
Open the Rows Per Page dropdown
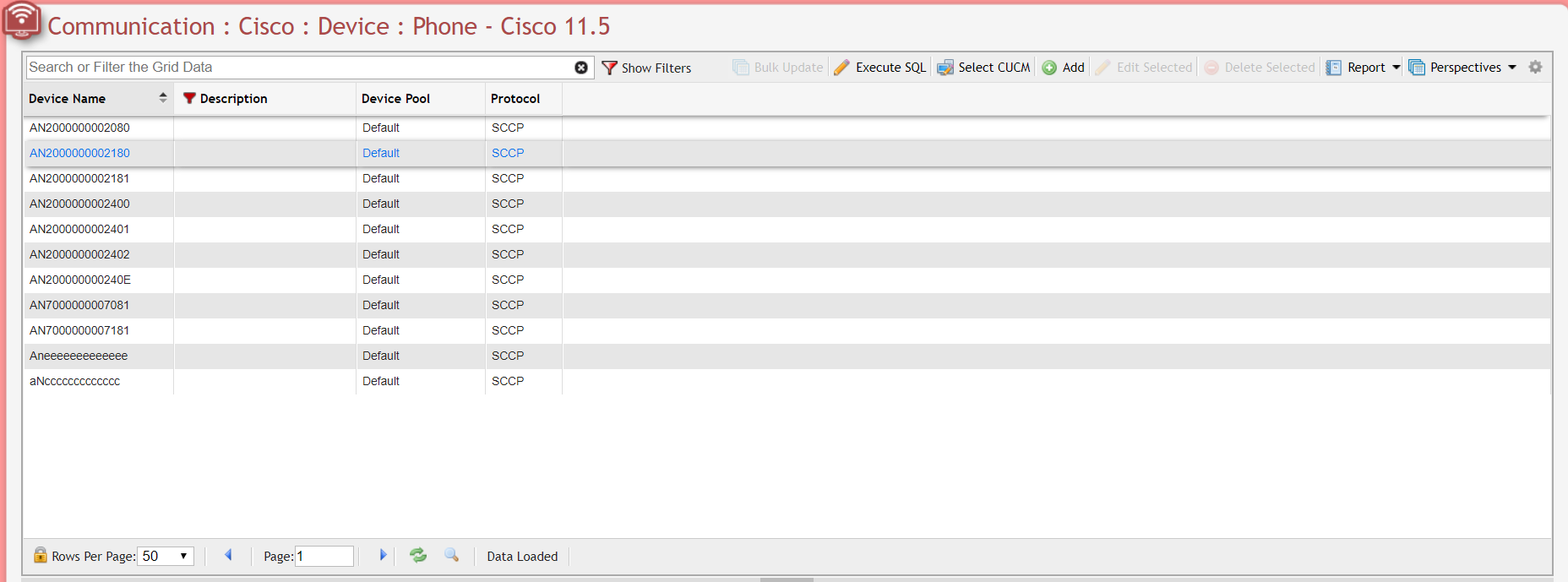point(166,556)
